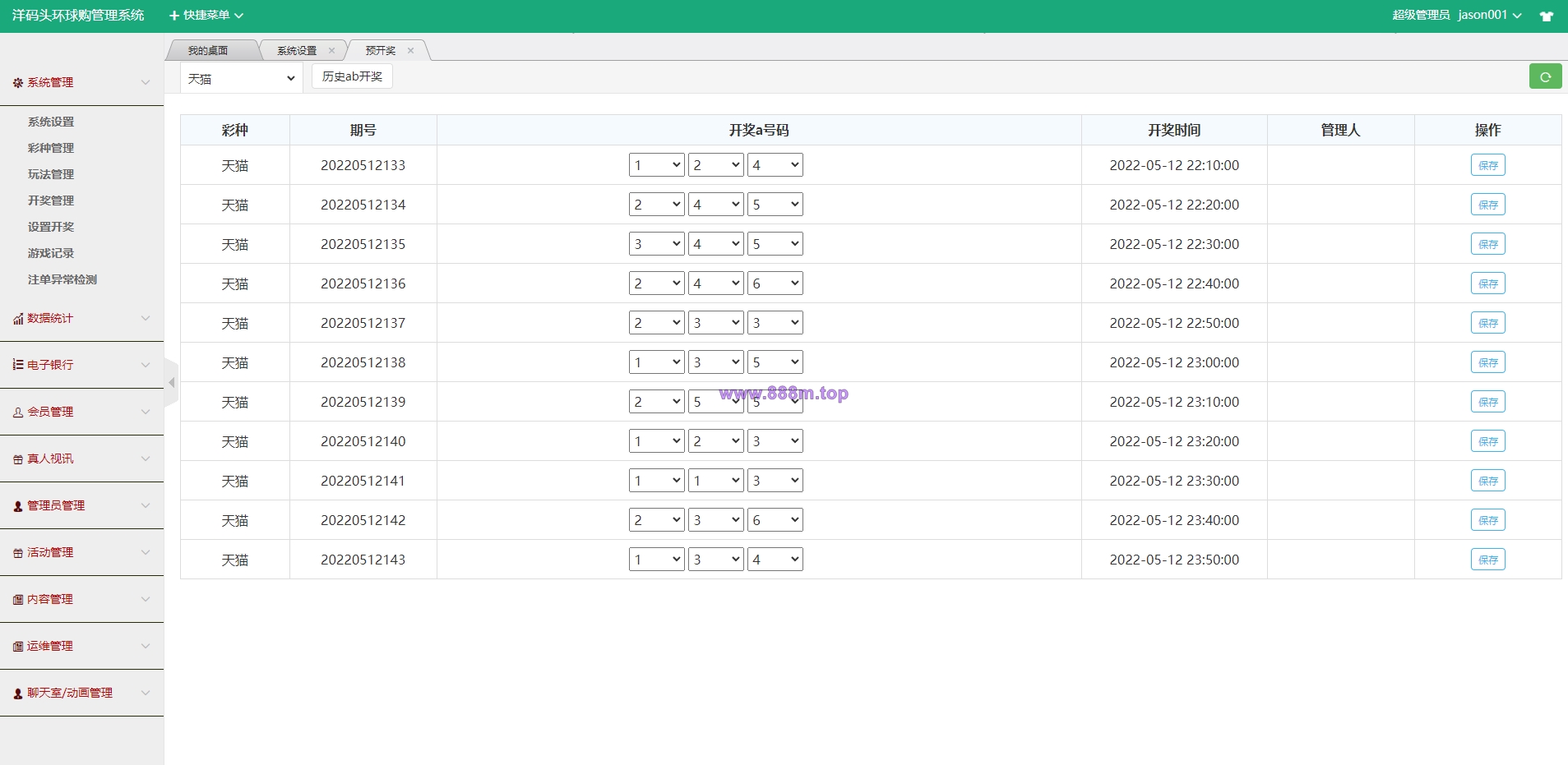Click the 系统管理 gear icon
Screen dimensions: 1568x765
[x=18, y=83]
